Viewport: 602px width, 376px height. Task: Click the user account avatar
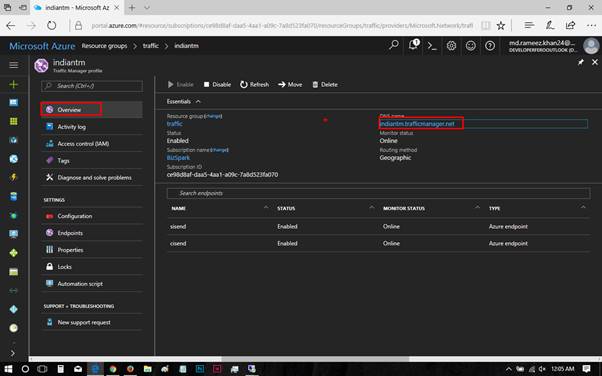591,46
